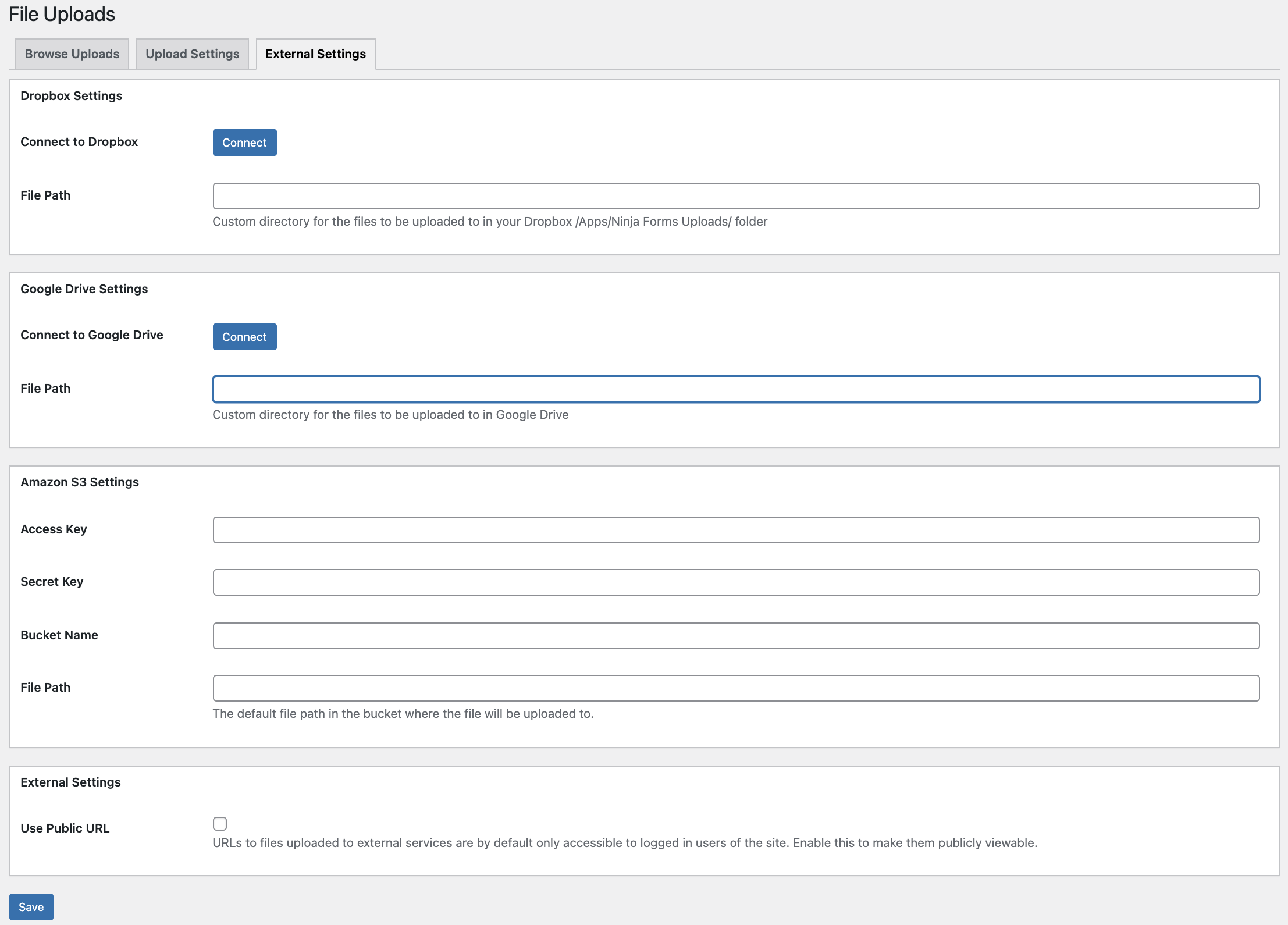Select the External Settings tab
Image resolution: width=1288 pixels, height=925 pixels.
[315, 54]
